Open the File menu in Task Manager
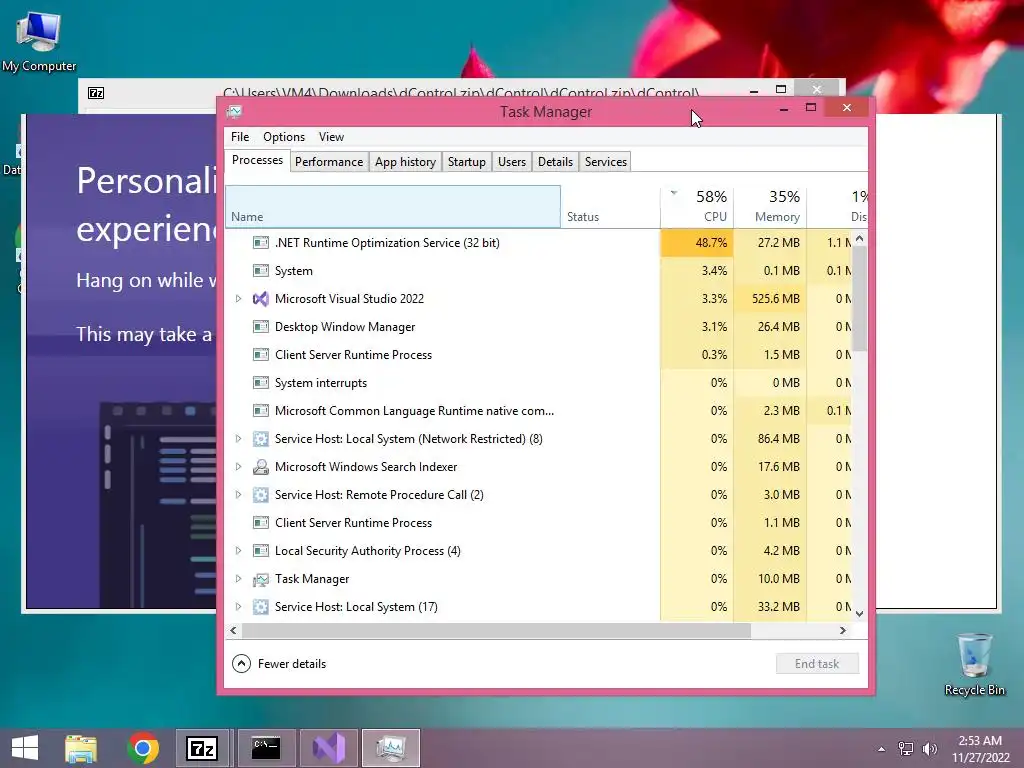 tap(240, 137)
